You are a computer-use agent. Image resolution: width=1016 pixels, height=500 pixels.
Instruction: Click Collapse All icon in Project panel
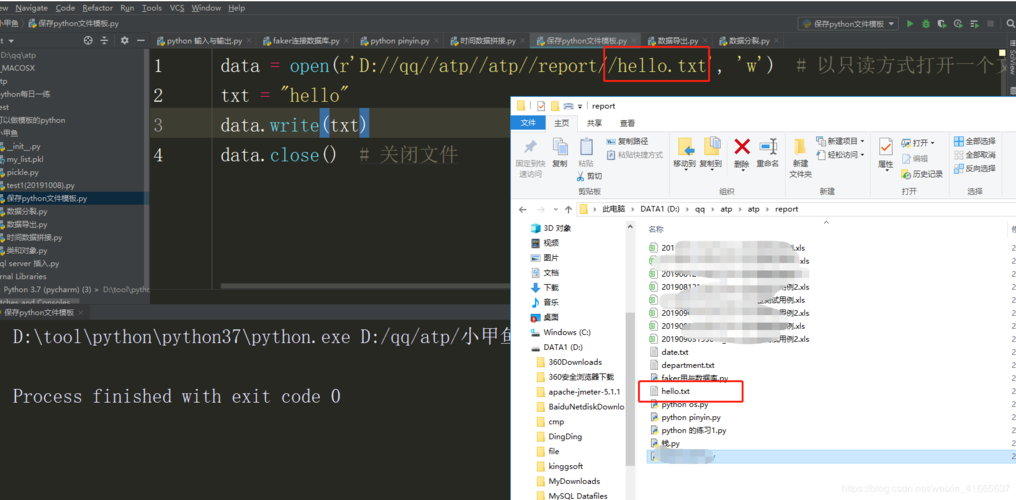[x=106, y=40]
